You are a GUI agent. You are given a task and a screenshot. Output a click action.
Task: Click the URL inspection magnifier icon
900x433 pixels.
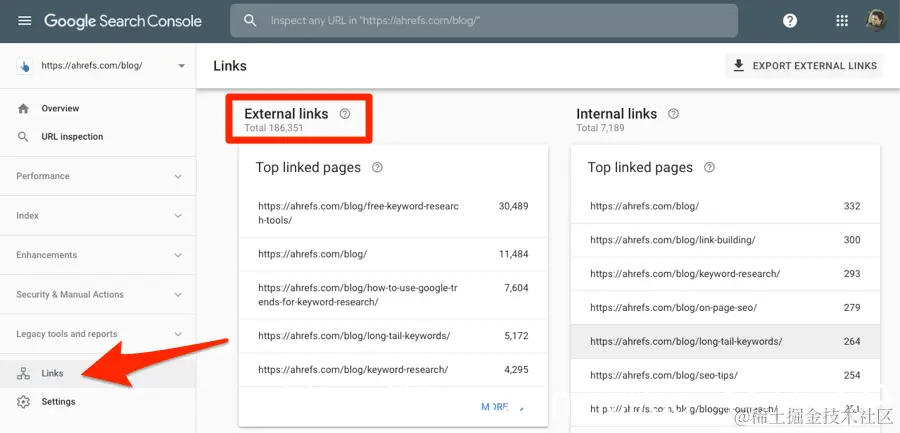coord(23,137)
